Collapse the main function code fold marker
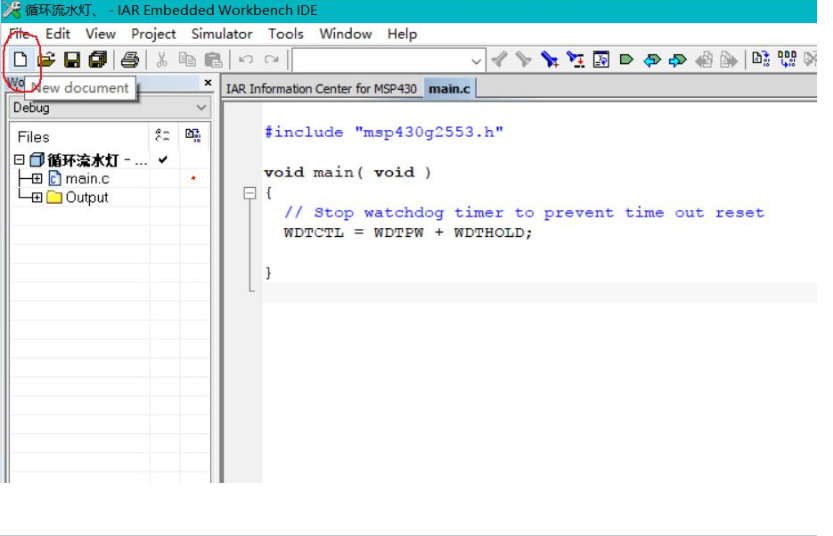Image resolution: width=833 pixels, height=536 pixels. pyautogui.click(x=250, y=192)
